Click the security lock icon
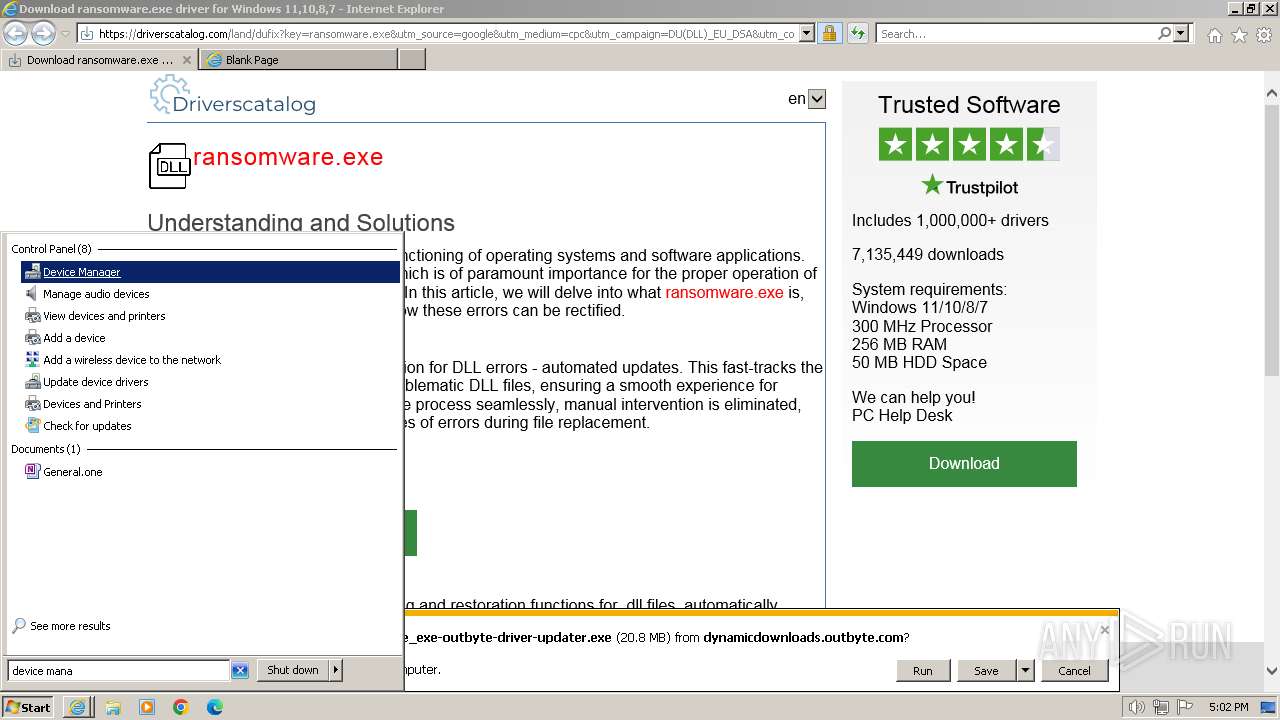 point(830,33)
